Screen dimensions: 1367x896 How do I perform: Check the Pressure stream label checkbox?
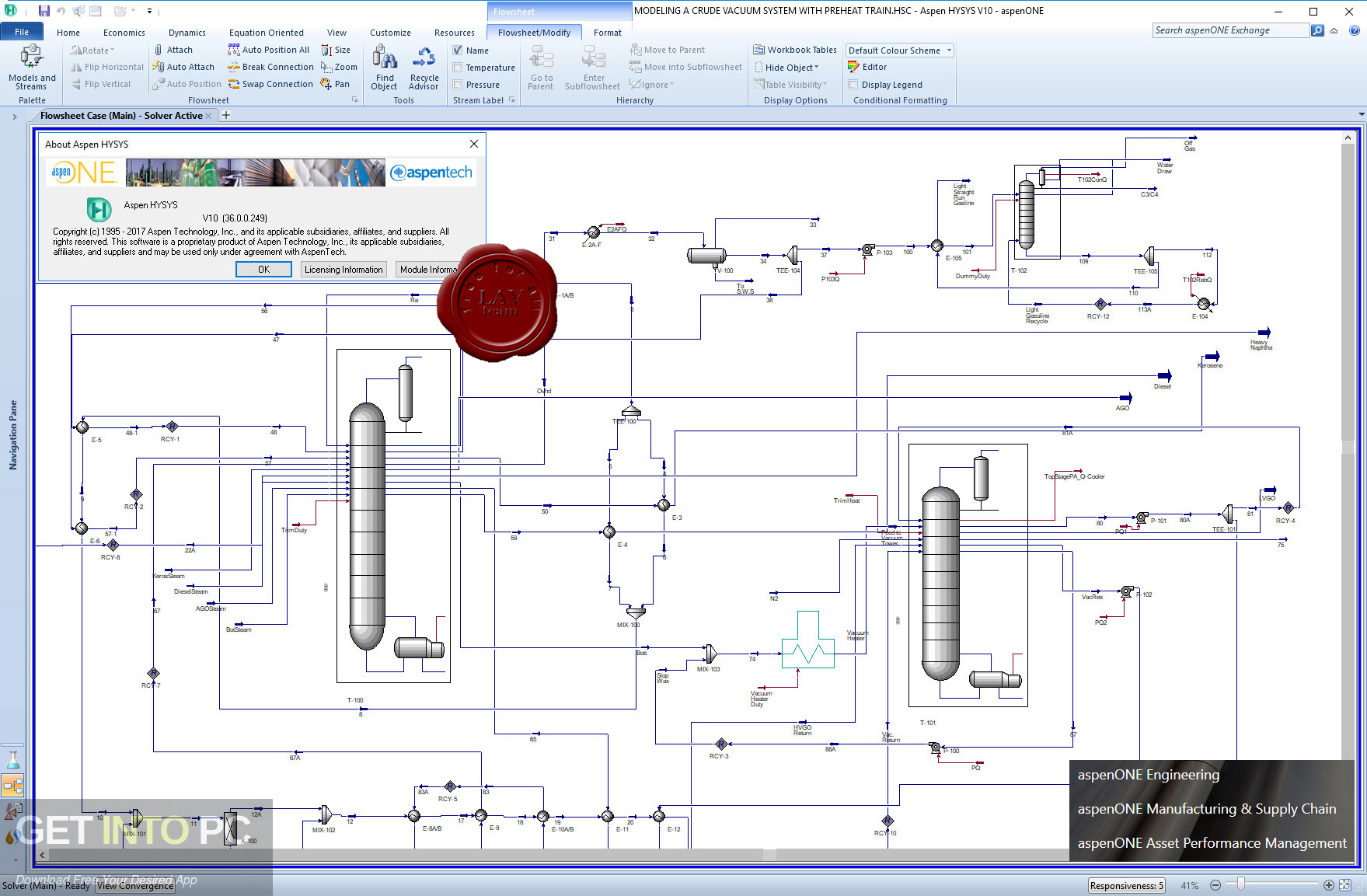coord(458,85)
